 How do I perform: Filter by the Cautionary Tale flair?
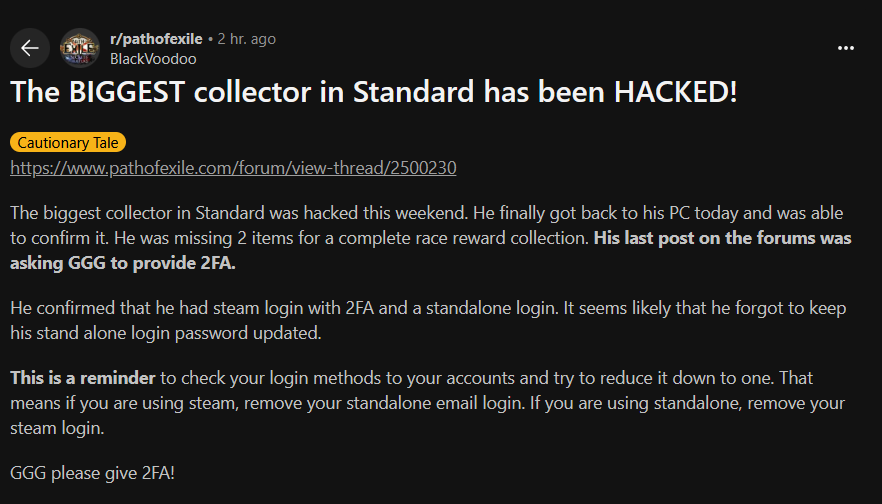tap(68, 142)
